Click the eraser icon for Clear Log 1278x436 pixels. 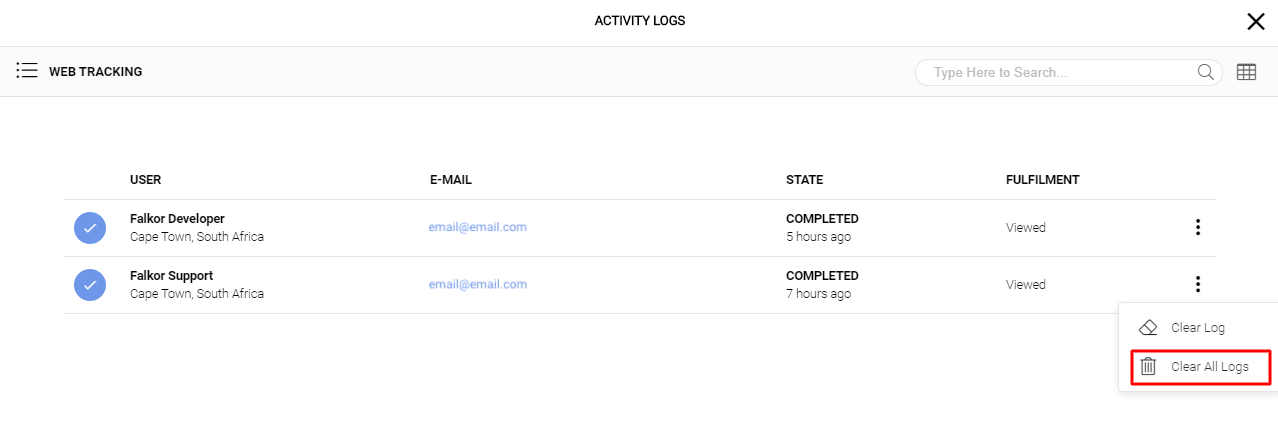click(x=1148, y=328)
